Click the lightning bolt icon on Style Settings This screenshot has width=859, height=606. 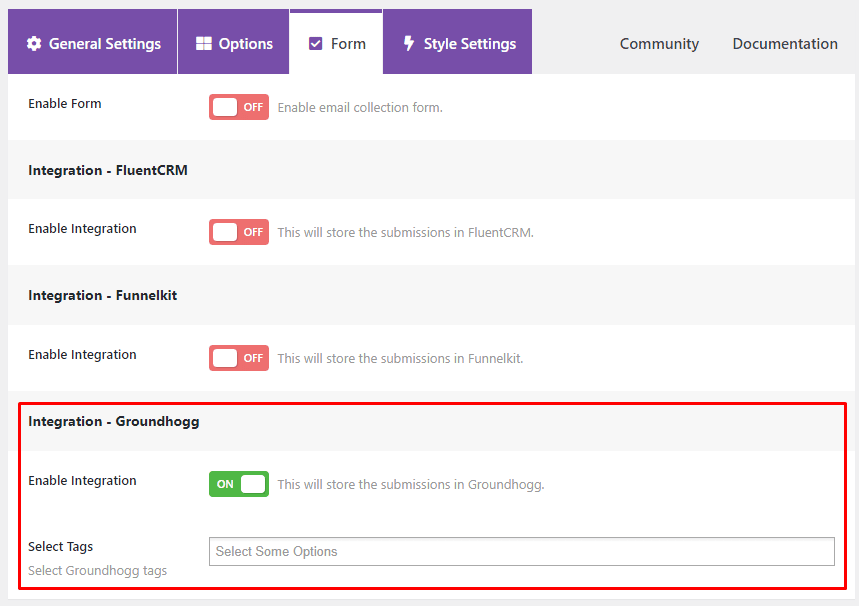click(x=409, y=43)
